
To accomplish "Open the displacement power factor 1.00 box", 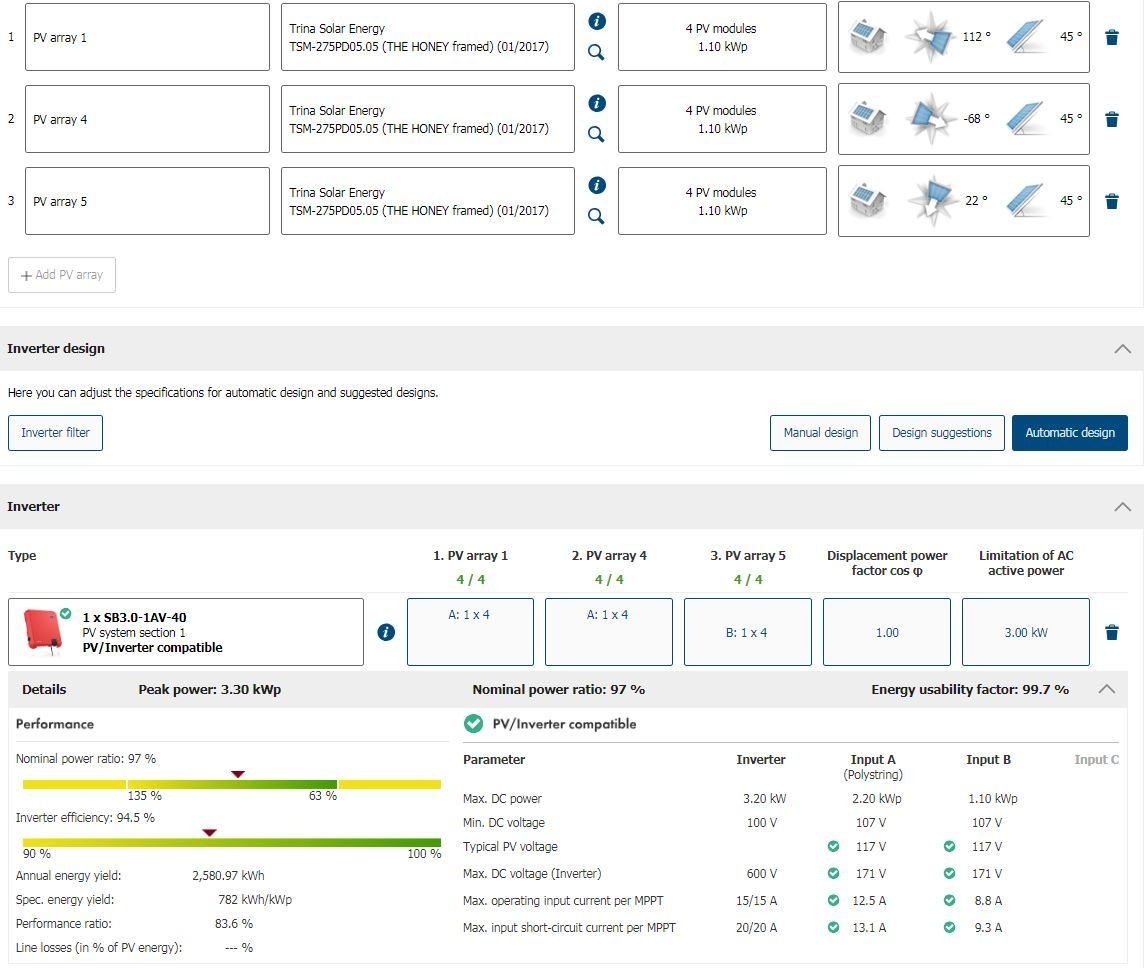I will [886, 632].
